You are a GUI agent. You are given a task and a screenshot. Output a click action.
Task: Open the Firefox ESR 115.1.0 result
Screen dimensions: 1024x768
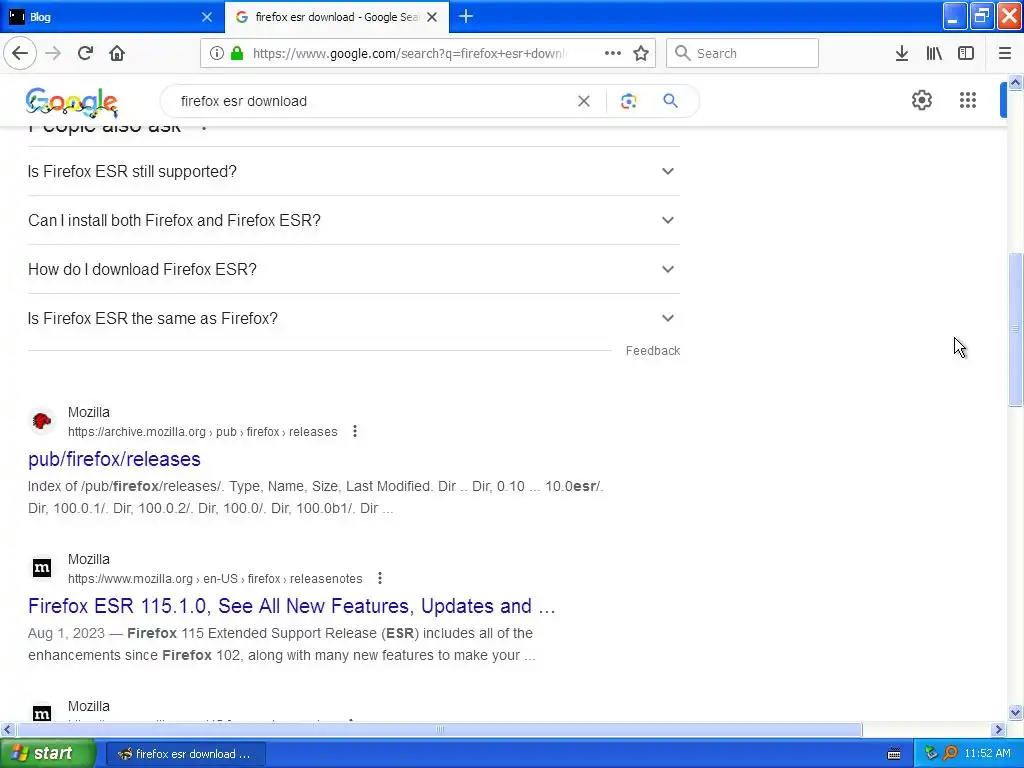click(x=291, y=606)
